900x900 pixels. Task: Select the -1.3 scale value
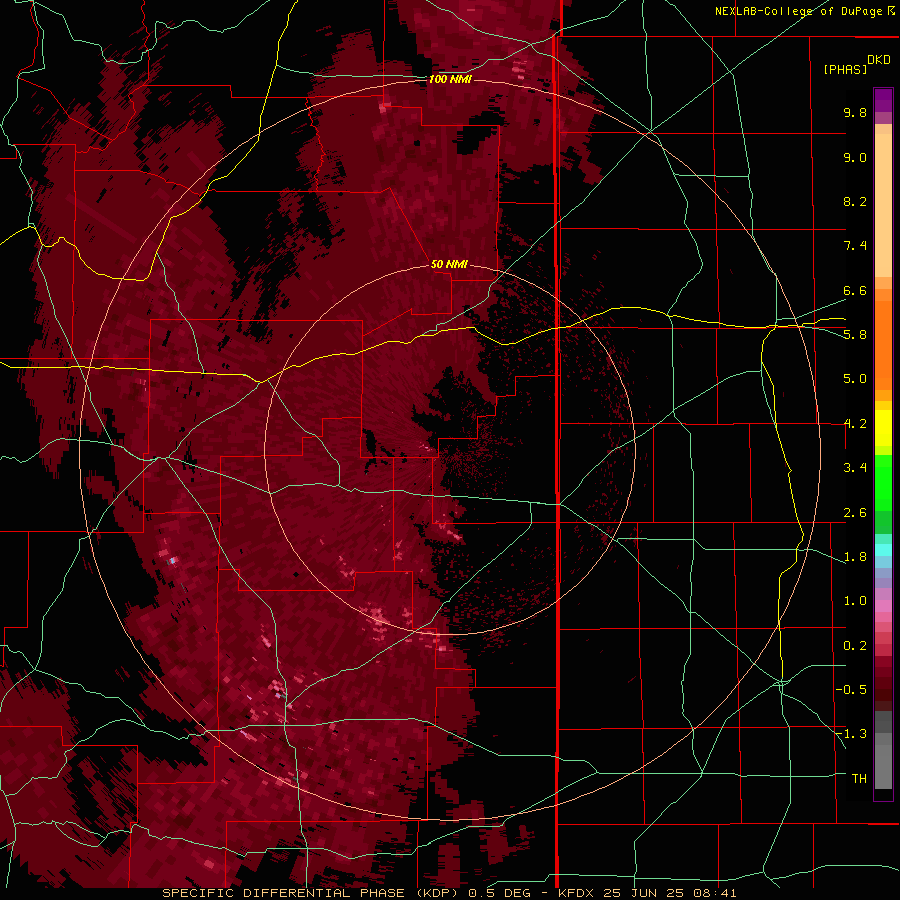[852, 734]
